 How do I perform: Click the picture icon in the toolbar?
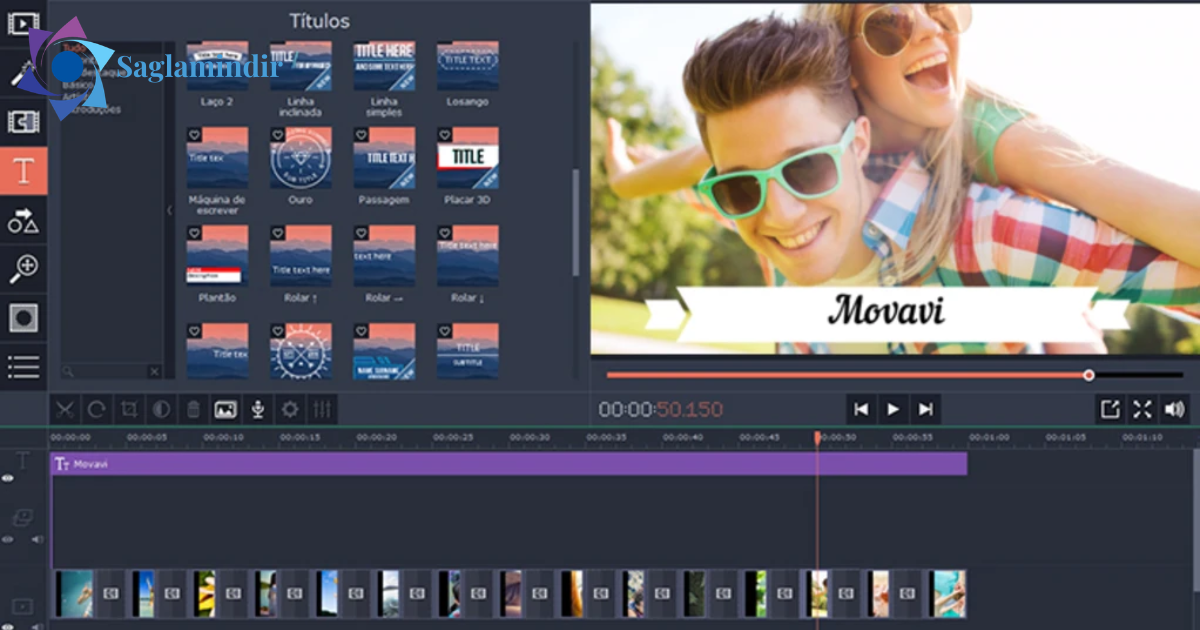click(x=226, y=409)
